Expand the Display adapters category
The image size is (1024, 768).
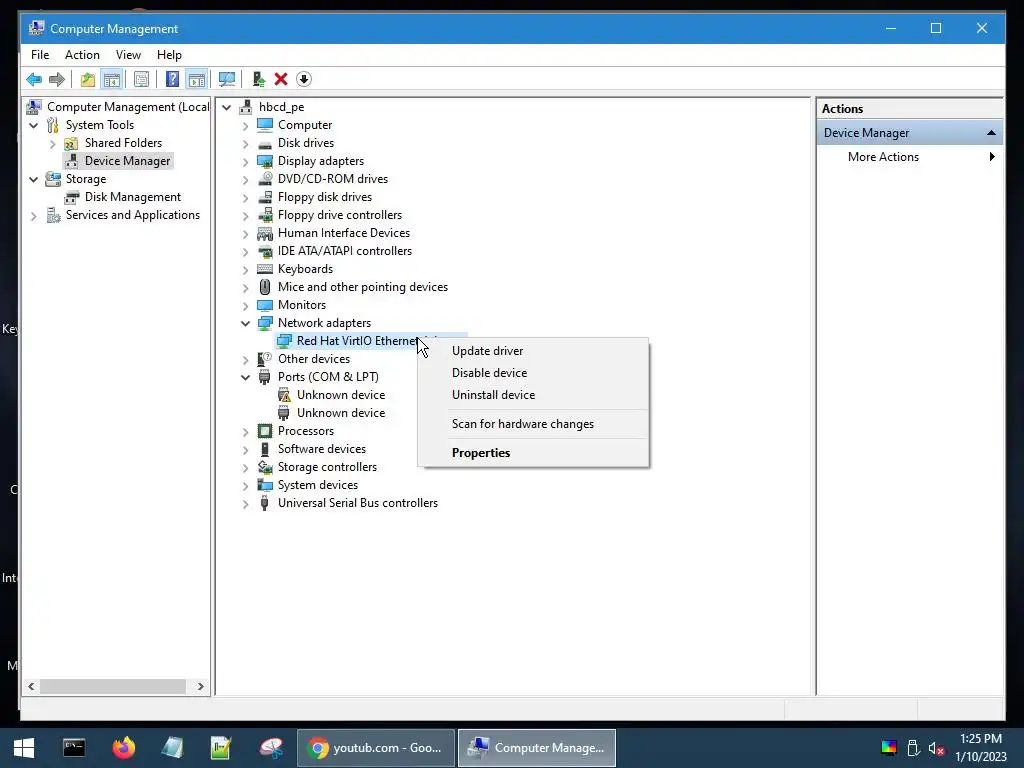pyautogui.click(x=246, y=161)
